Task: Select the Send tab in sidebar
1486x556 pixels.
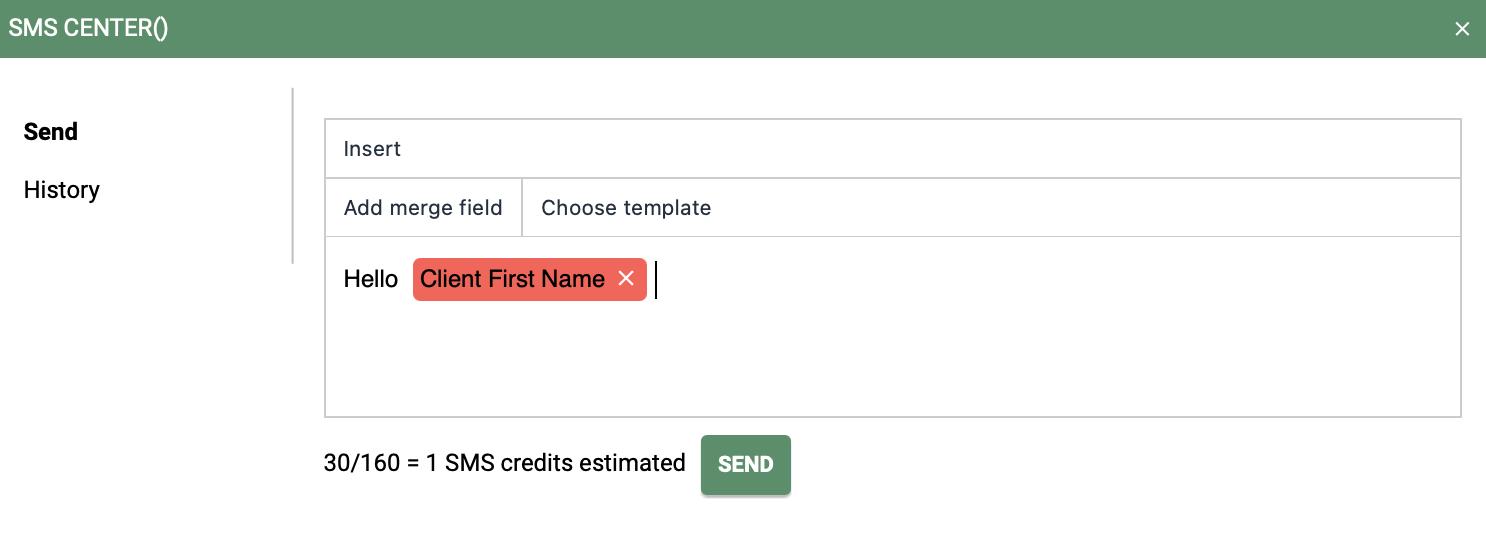Action: click(x=51, y=132)
